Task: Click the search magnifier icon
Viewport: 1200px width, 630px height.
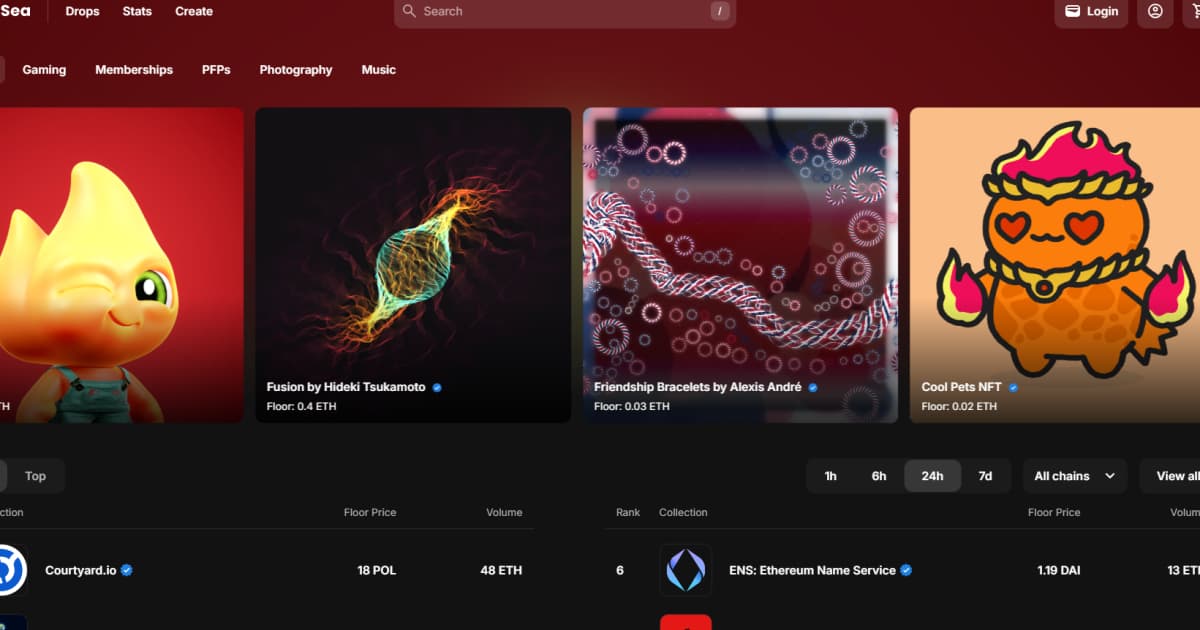Action: tap(409, 11)
